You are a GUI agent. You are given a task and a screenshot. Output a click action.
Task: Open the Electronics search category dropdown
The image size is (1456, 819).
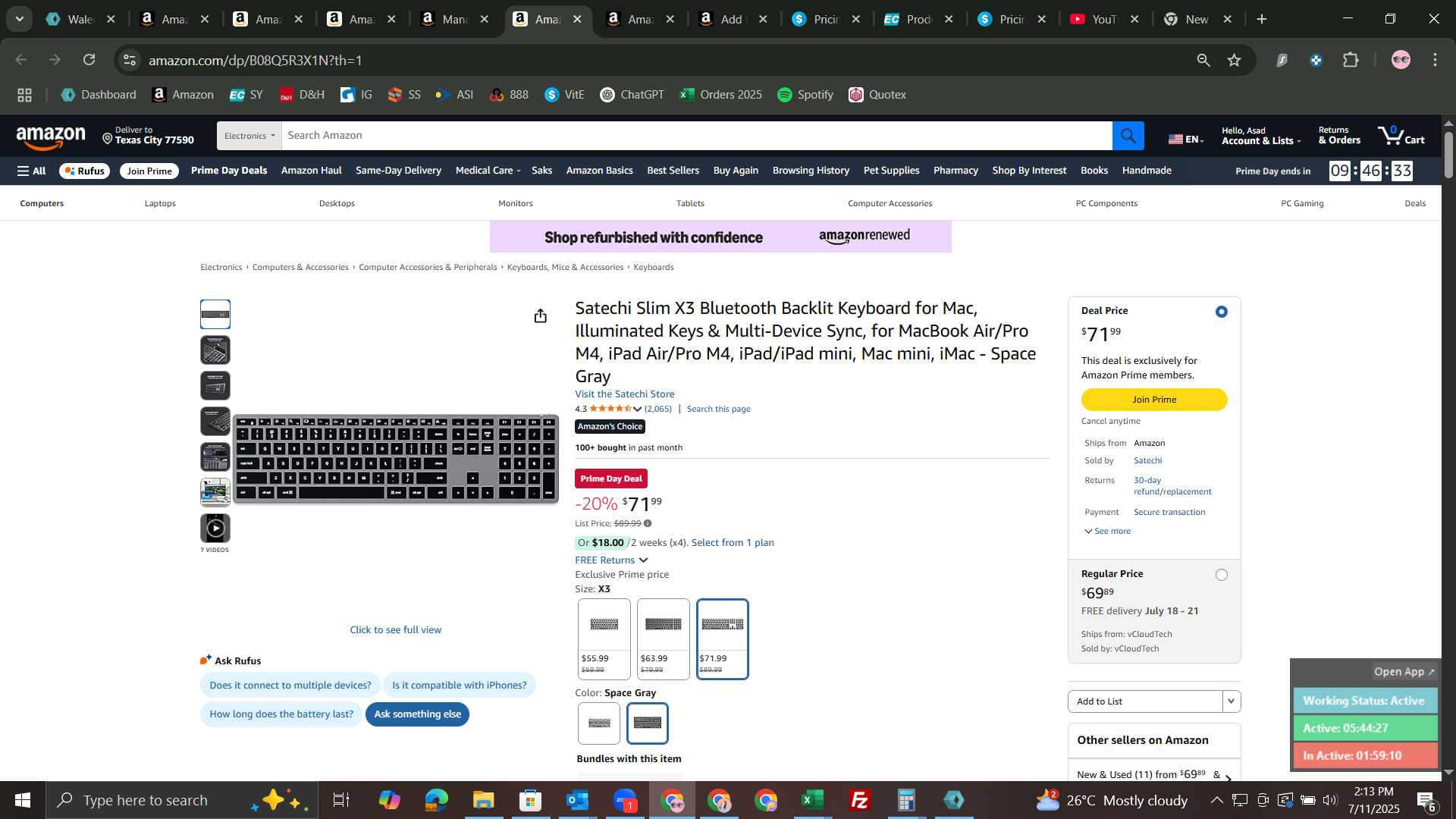pyautogui.click(x=249, y=136)
